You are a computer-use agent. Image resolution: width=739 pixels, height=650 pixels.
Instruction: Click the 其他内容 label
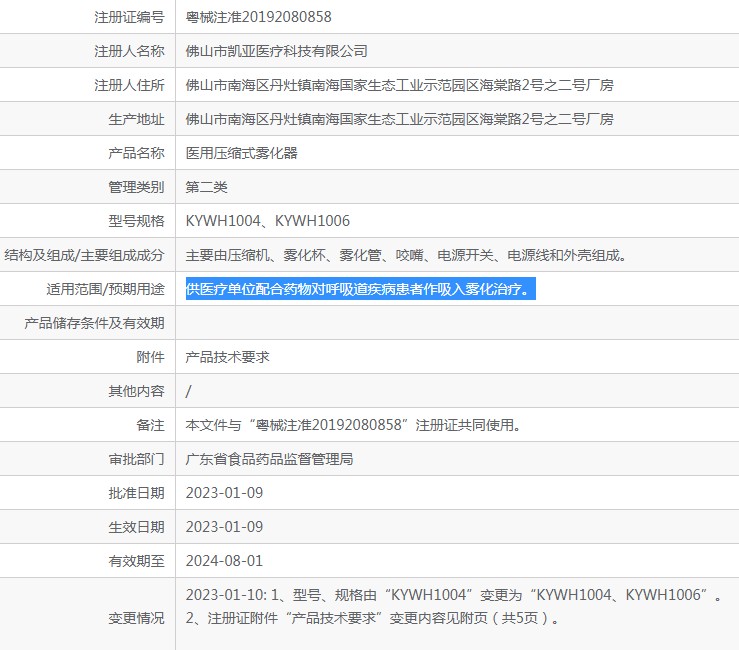(136, 391)
